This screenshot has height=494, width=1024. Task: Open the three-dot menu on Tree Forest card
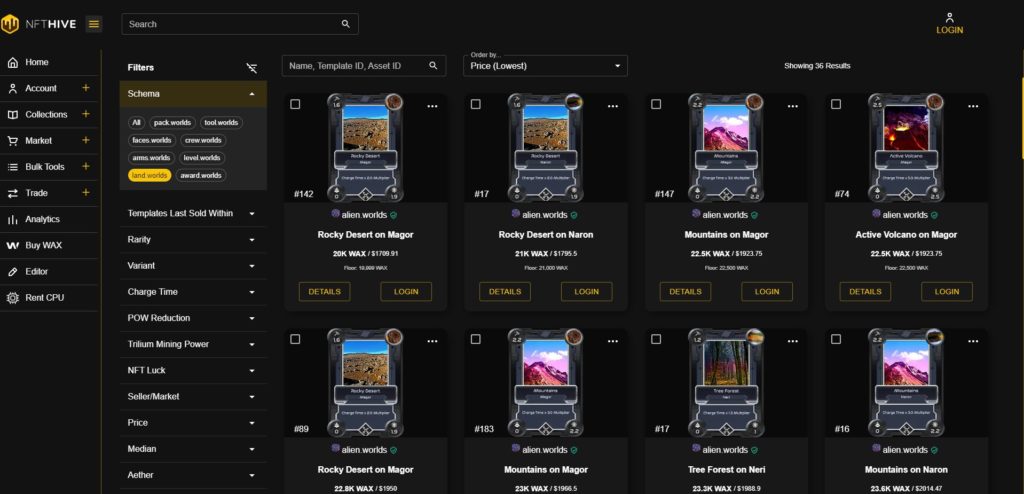point(793,341)
